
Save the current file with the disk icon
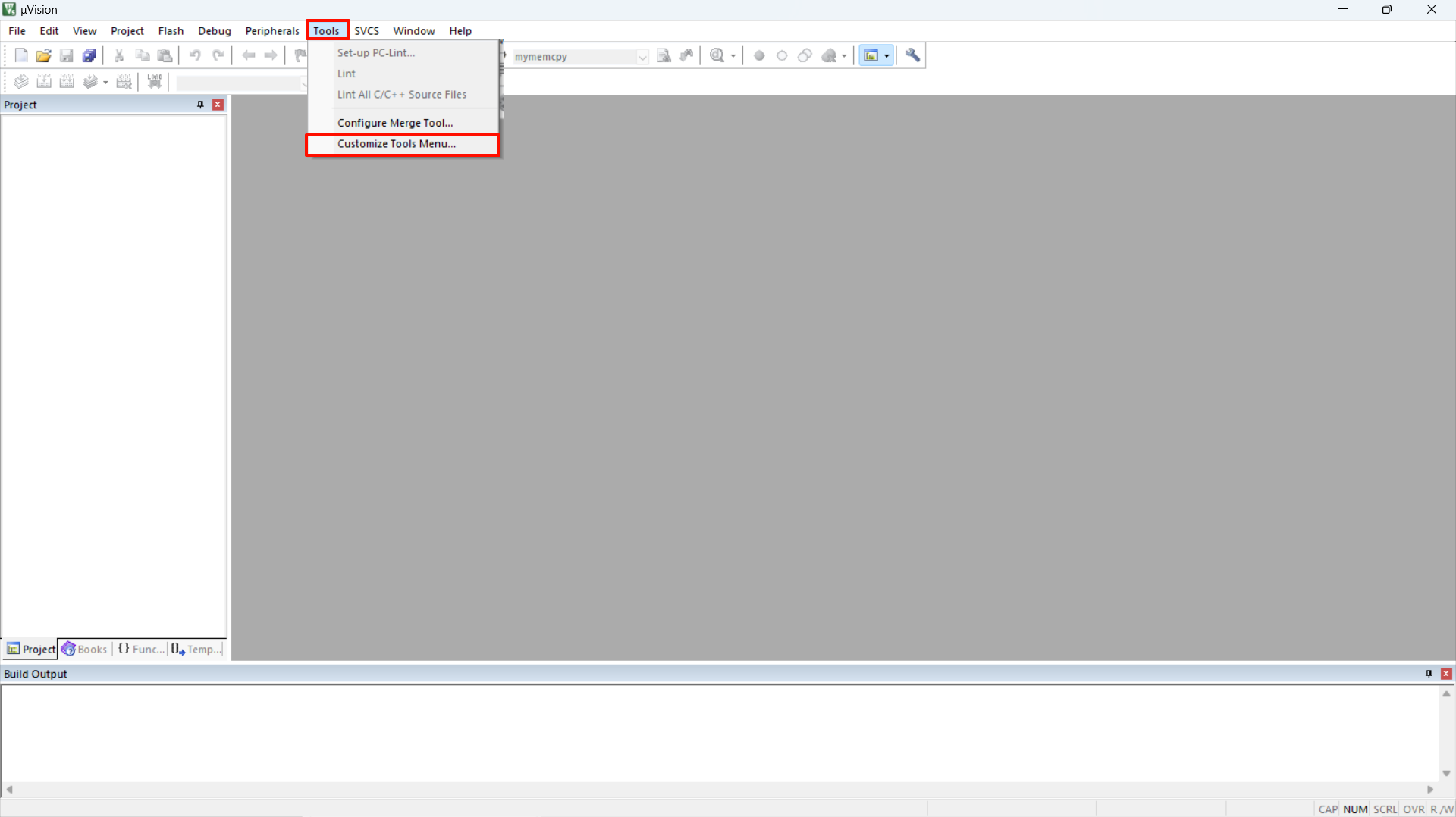tap(67, 55)
